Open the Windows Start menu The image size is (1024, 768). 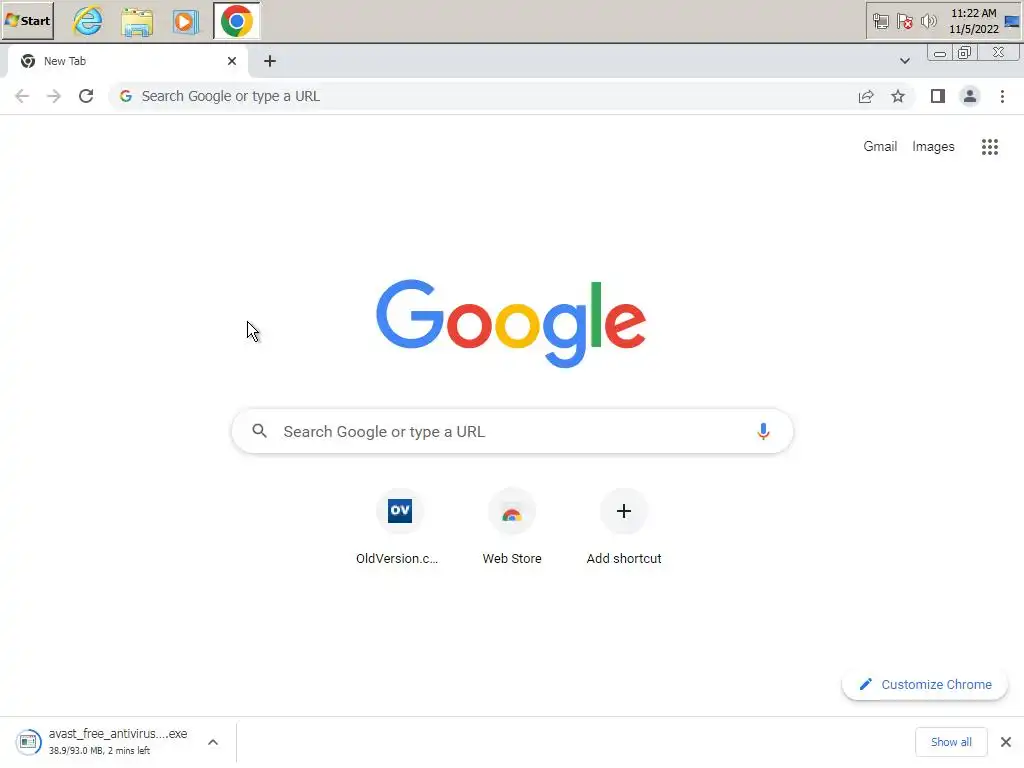(27, 20)
